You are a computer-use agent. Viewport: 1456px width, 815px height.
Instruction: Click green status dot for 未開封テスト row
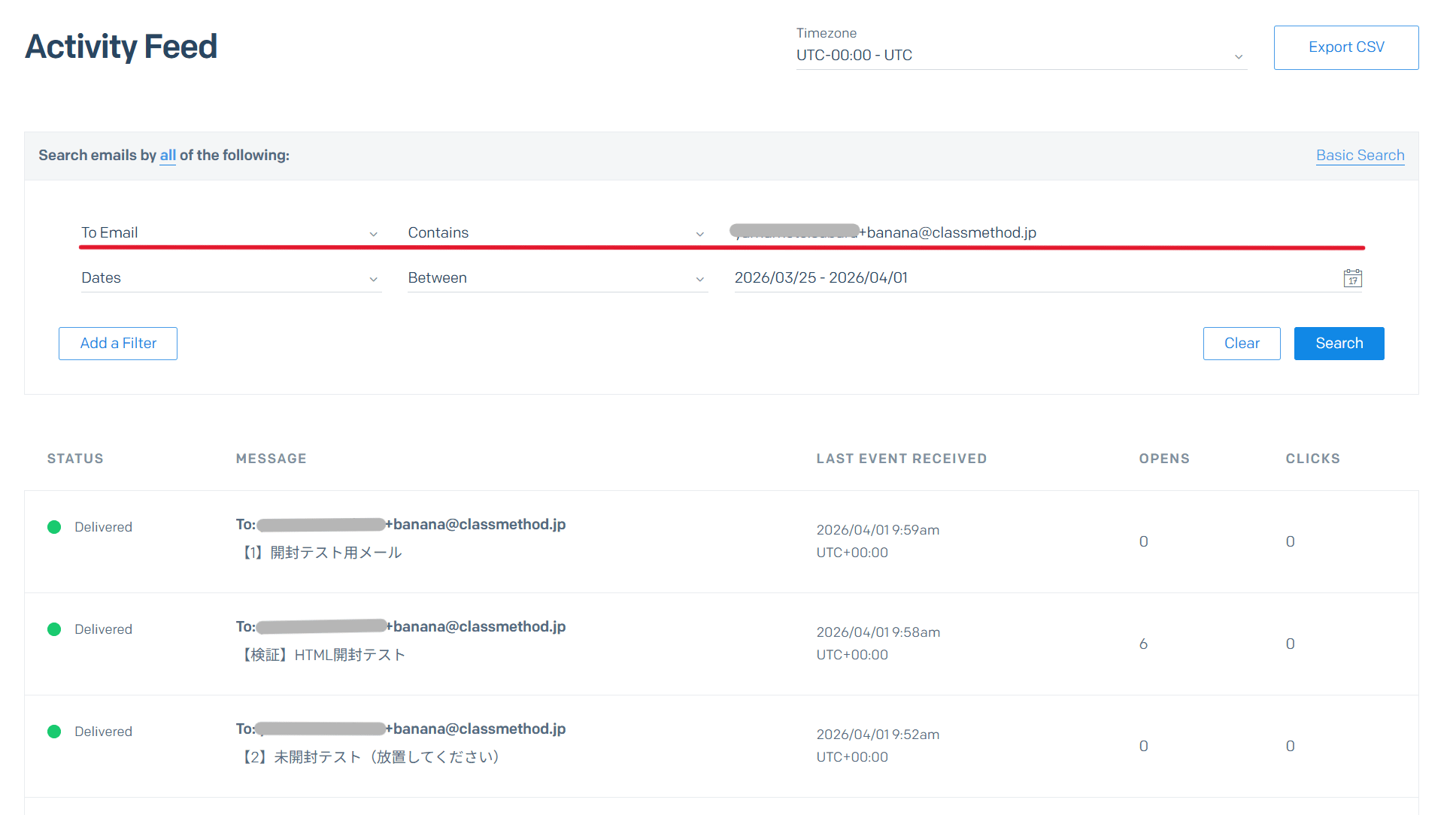(x=54, y=732)
